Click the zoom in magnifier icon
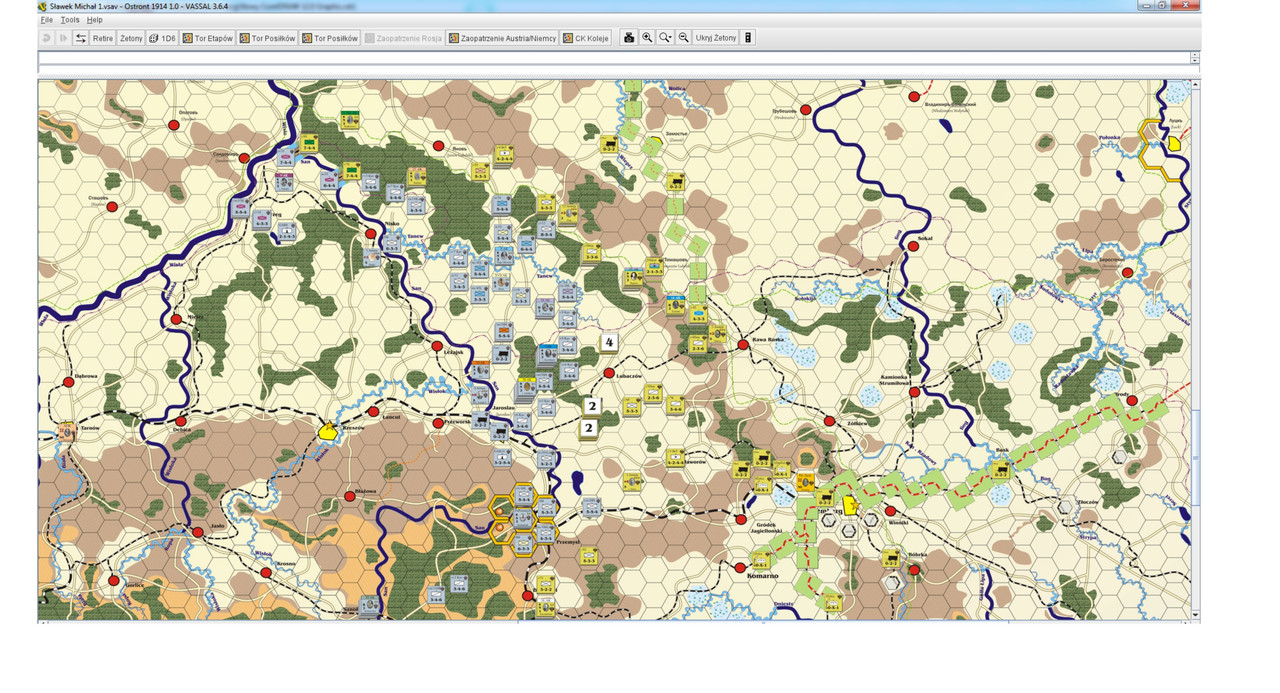Viewport: 1280px width, 693px height. (647, 38)
